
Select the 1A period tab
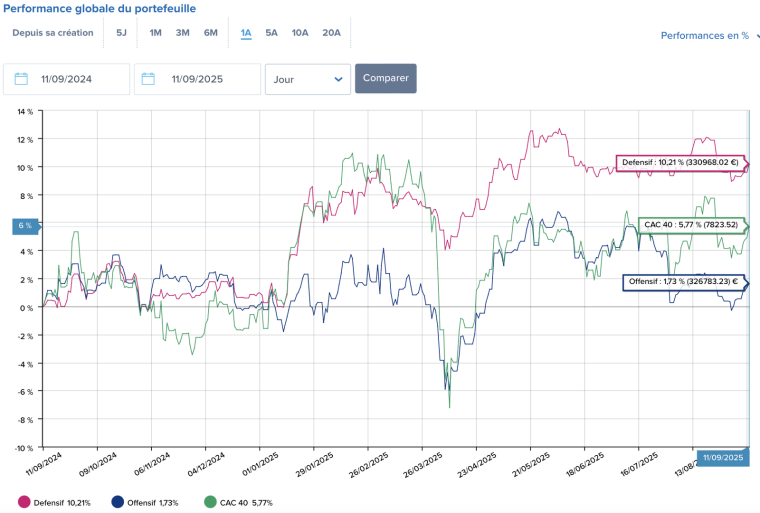coord(246,33)
